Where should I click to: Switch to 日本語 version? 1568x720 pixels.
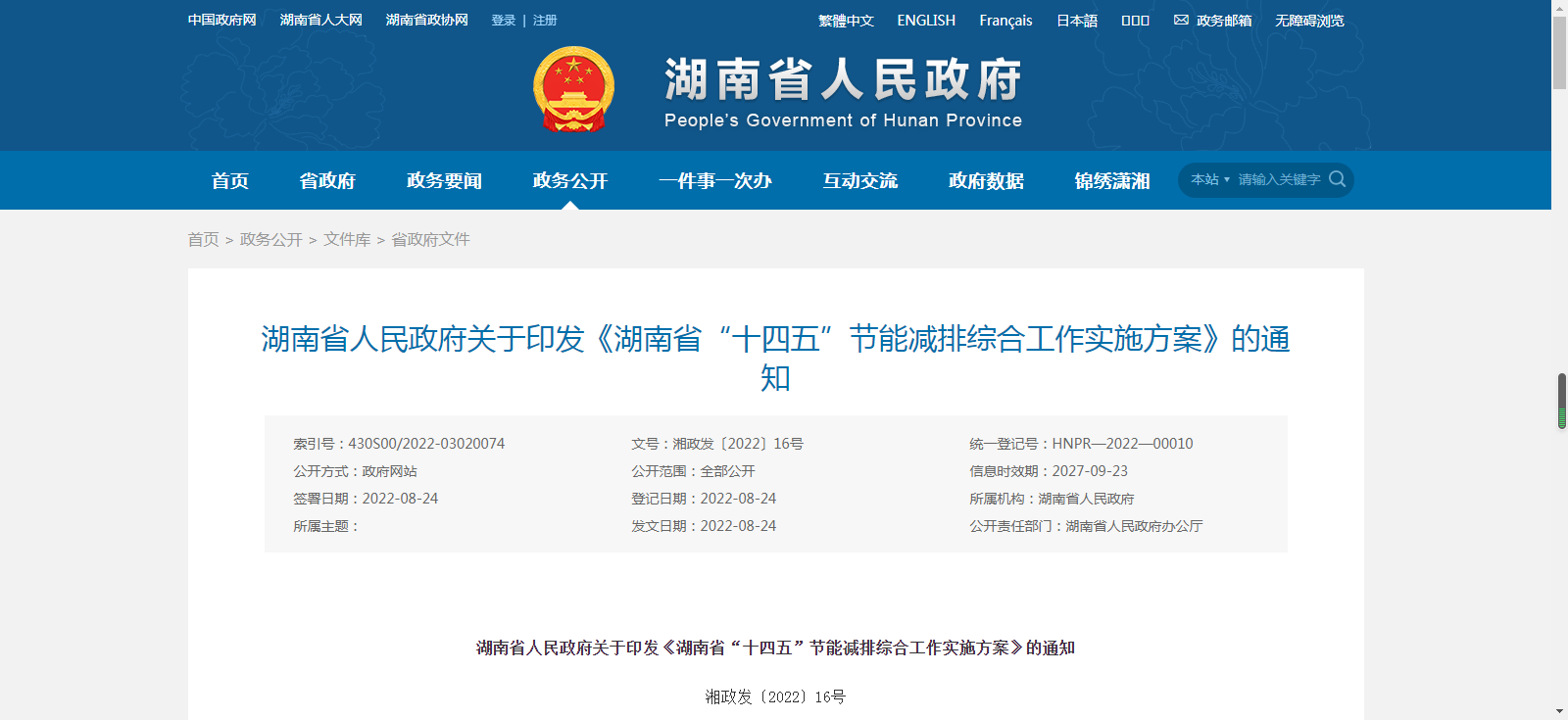[1077, 21]
